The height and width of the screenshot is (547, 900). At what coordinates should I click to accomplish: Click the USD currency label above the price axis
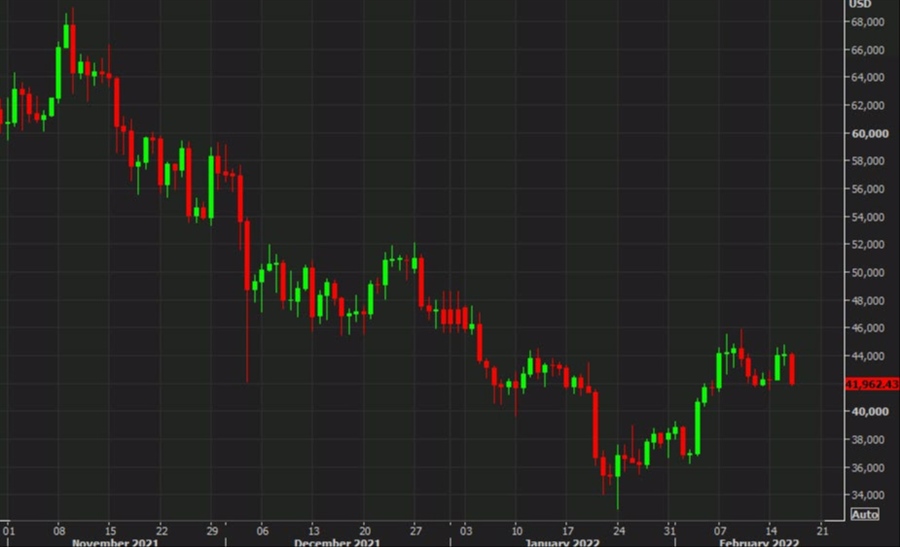click(858, 5)
